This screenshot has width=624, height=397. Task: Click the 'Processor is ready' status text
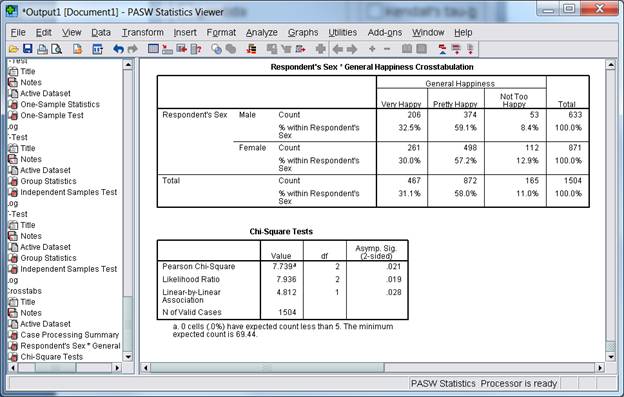coord(519,384)
